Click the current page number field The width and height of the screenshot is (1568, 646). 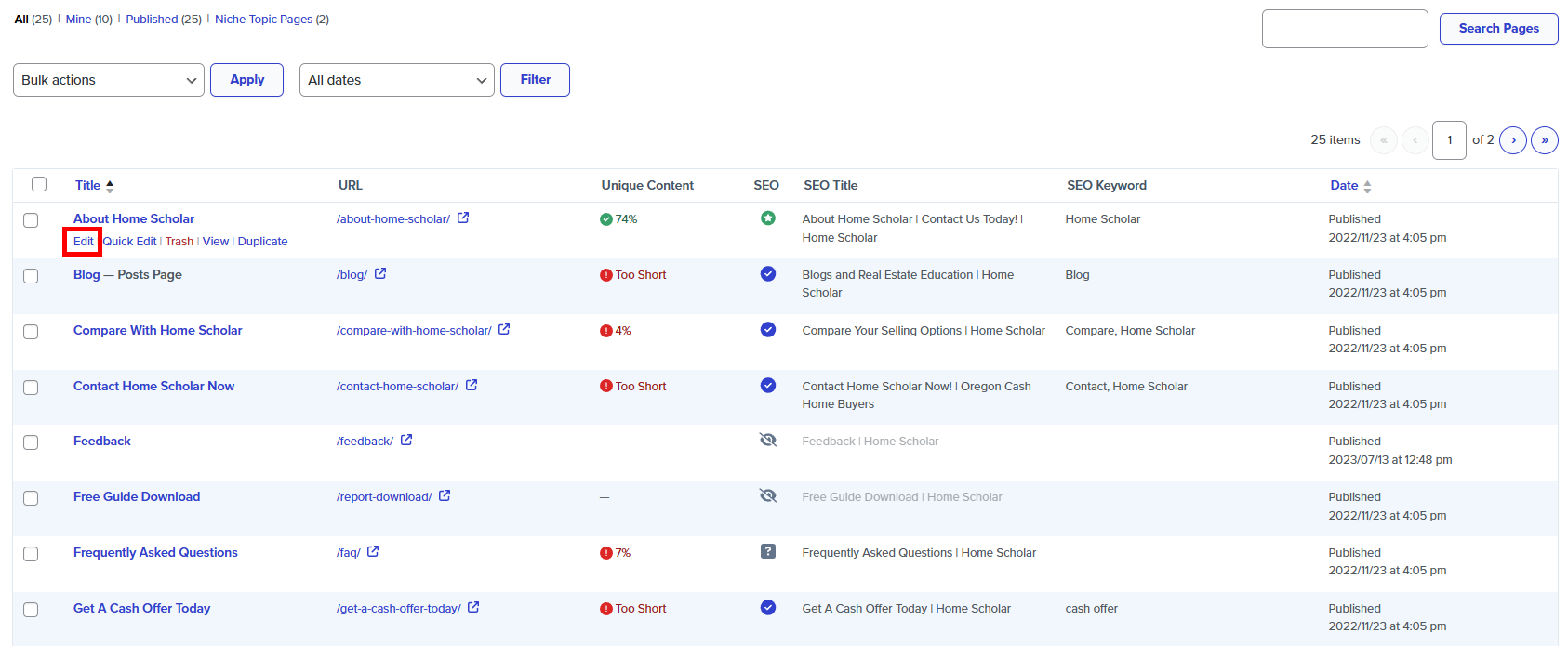(x=1449, y=140)
